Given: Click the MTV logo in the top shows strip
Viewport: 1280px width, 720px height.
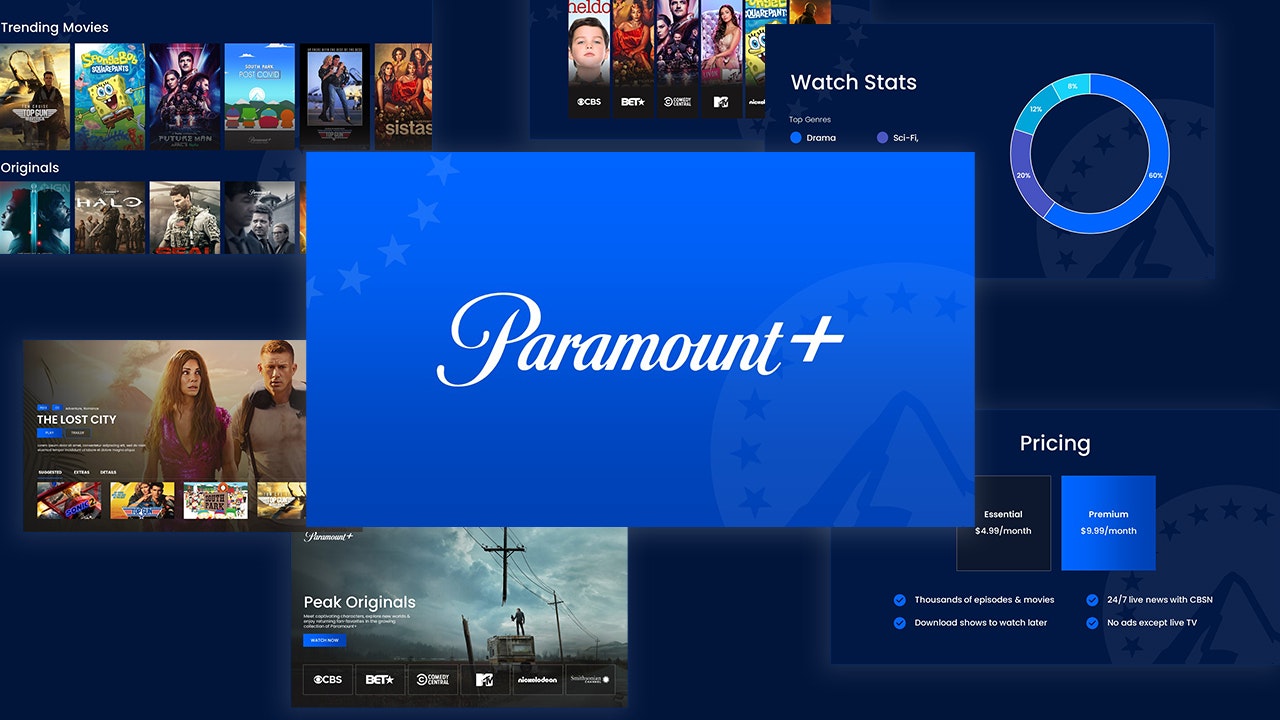Looking at the screenshot, I should (721, 102).
